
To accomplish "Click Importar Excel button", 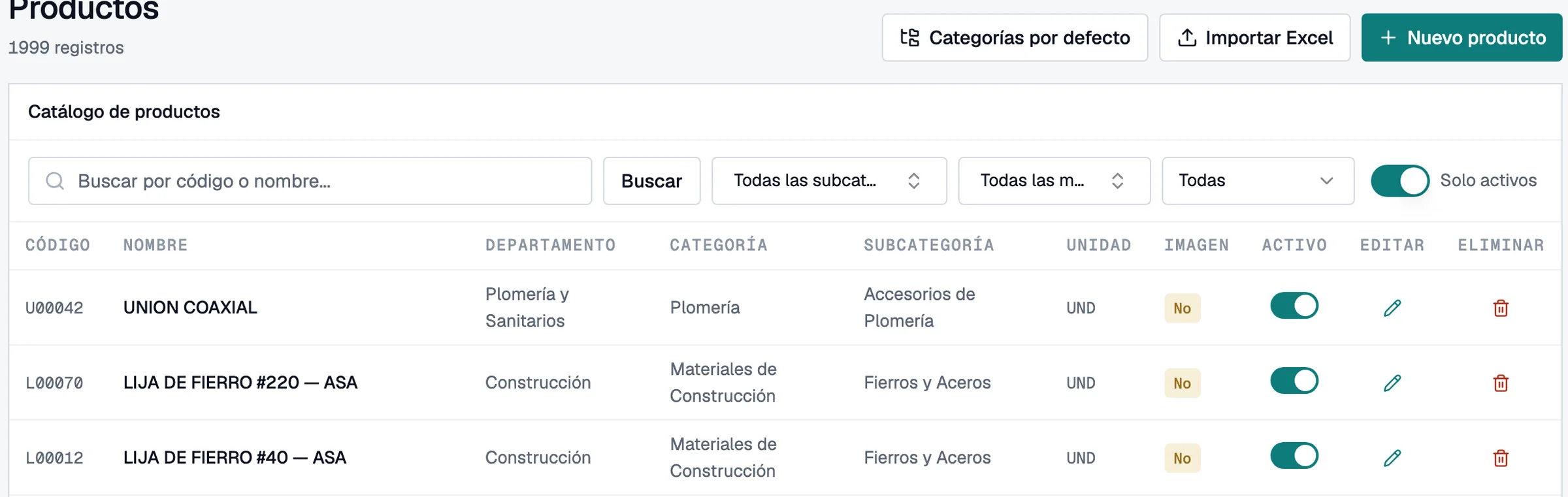I will coord(1254,38).
